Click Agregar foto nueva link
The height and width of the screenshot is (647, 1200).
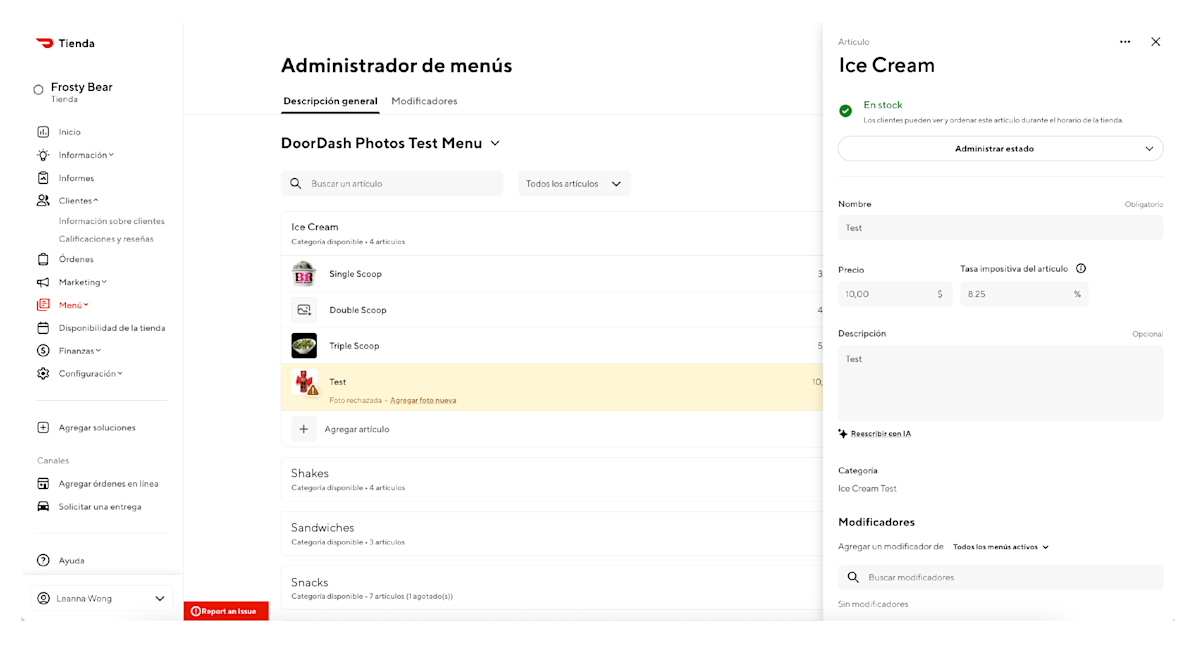[x=423, y=400]
